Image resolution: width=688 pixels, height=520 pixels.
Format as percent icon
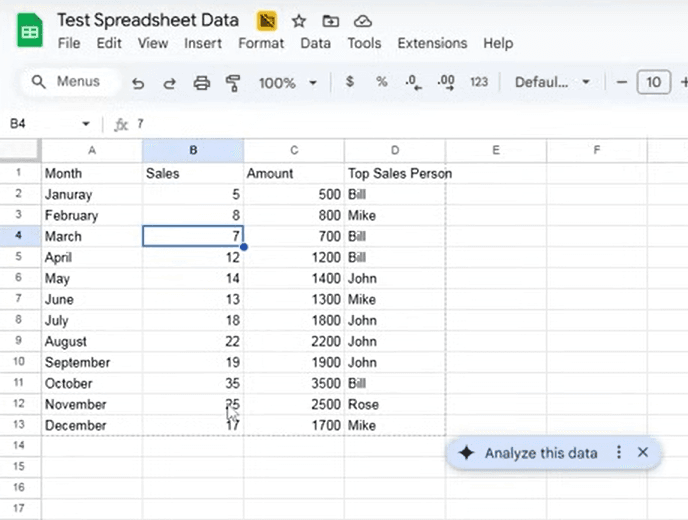tap(382, 82)
